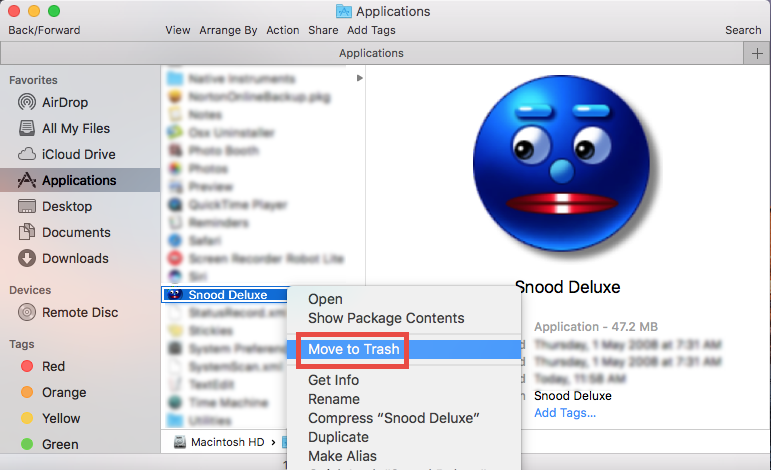Click the Snood Deluxe row icon
The height and width of the screenshot is (470, 771).
(x=174, y=294)
